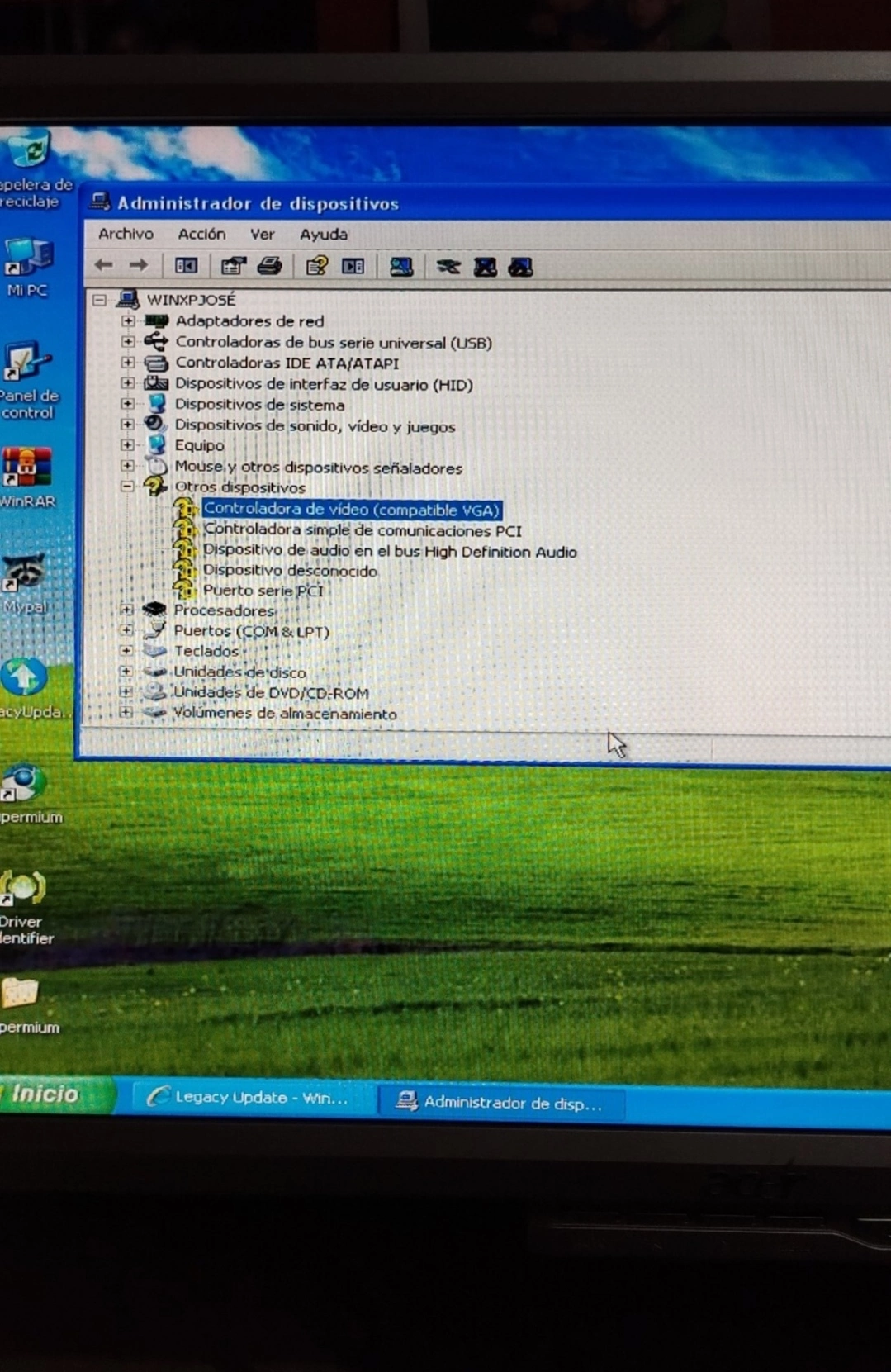Select Unidades de DVD/CD-ROM
This screenshot has height=1372, width=891.
[271, 692]
